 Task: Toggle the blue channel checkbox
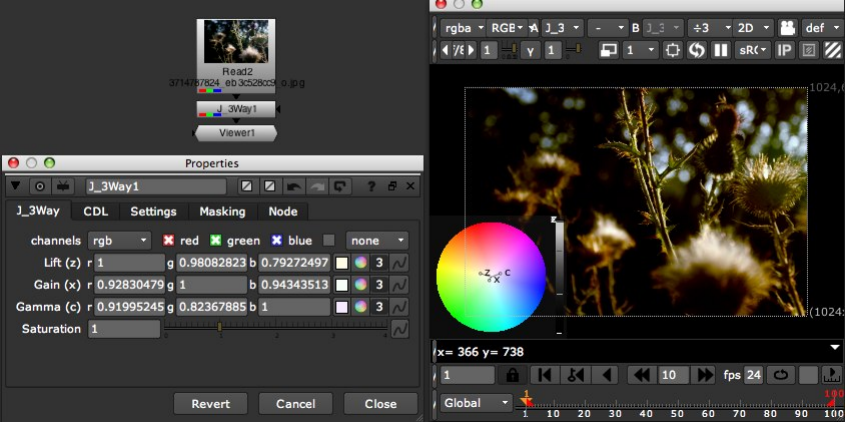[277, 240]
